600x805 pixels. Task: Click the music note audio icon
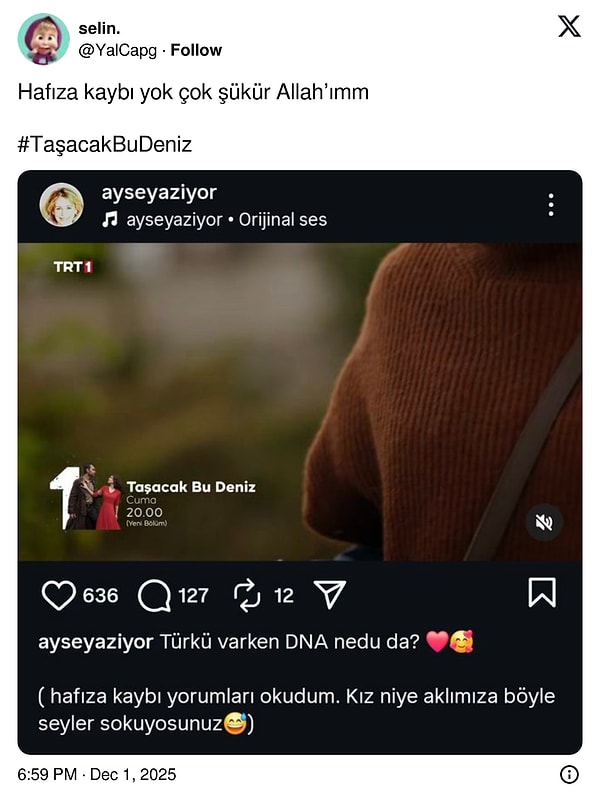point(110,219)
